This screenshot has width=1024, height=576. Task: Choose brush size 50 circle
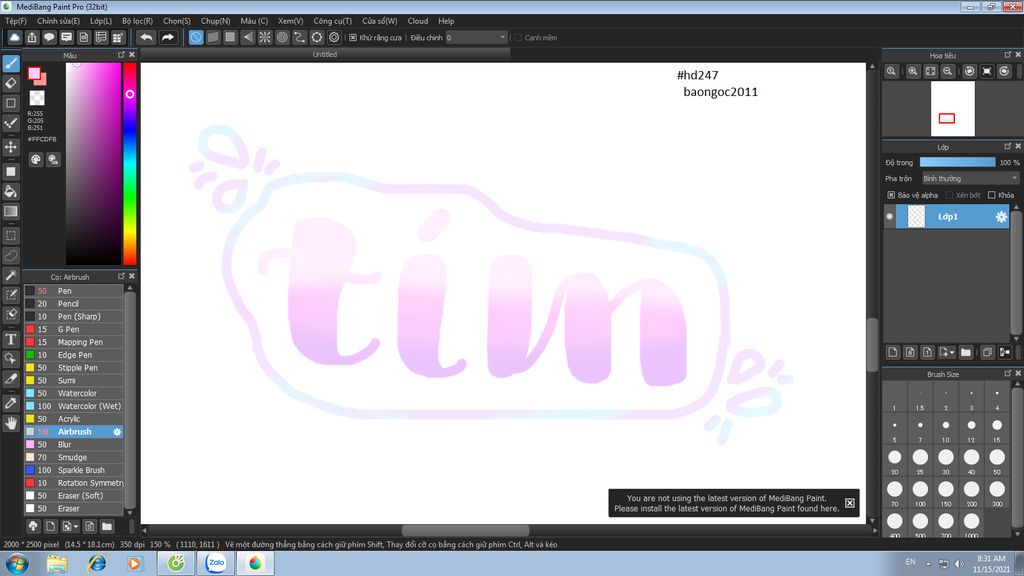(x=997, y=458)
